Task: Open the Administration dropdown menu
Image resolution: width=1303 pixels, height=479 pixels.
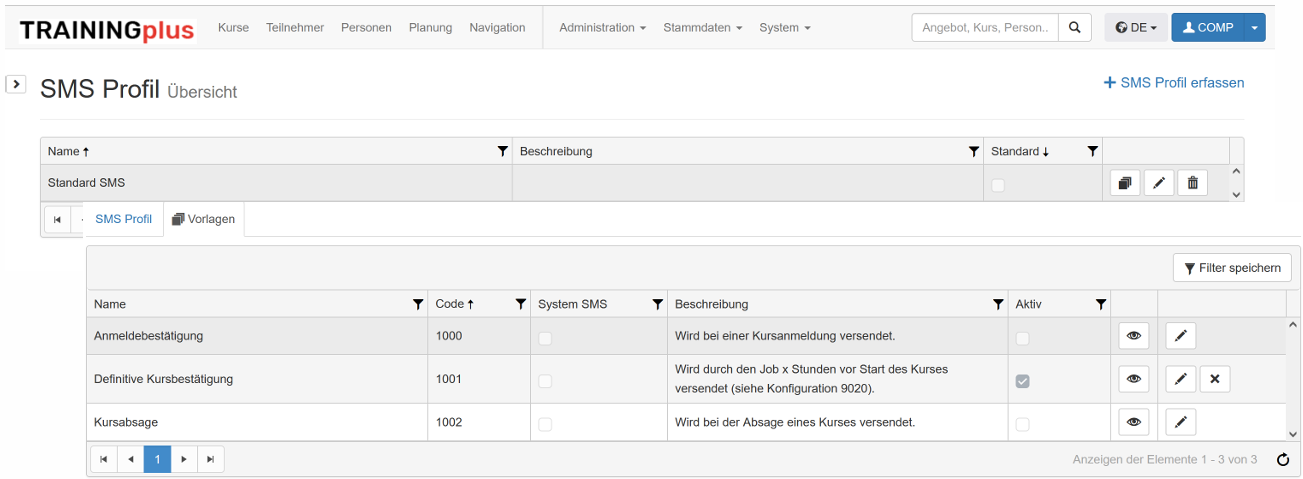Action: click(602, 28)
